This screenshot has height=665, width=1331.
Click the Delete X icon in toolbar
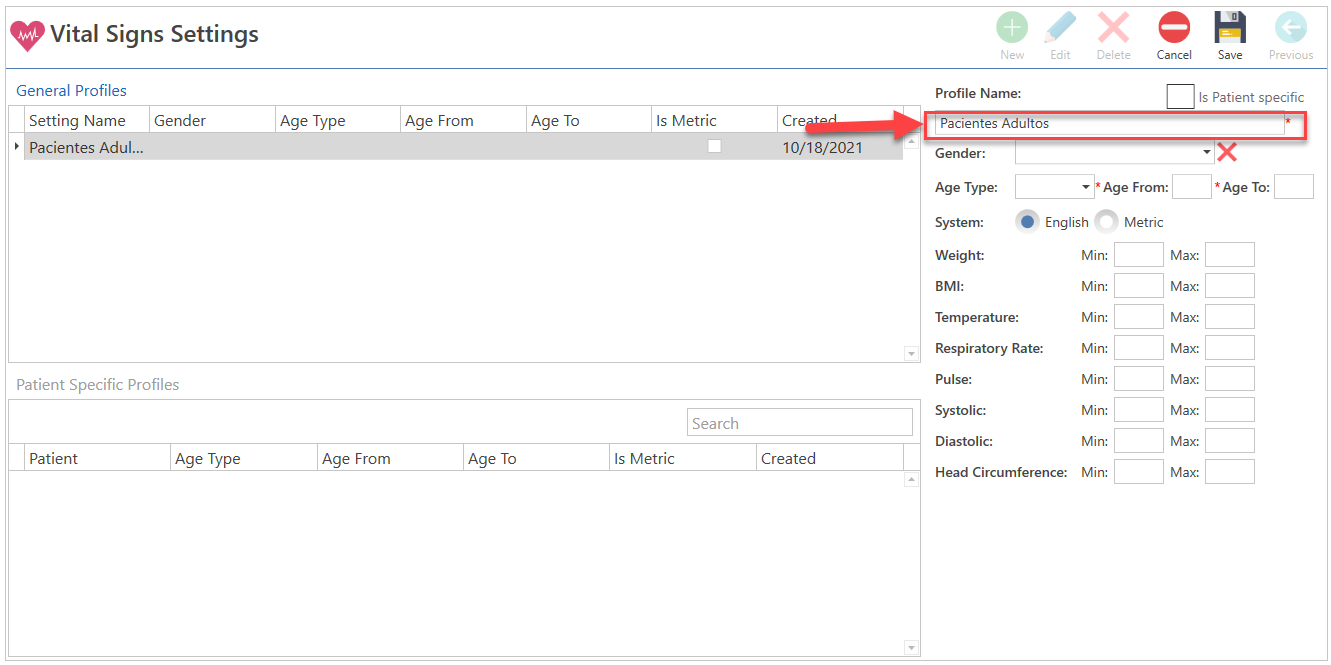click(1113, 28)
